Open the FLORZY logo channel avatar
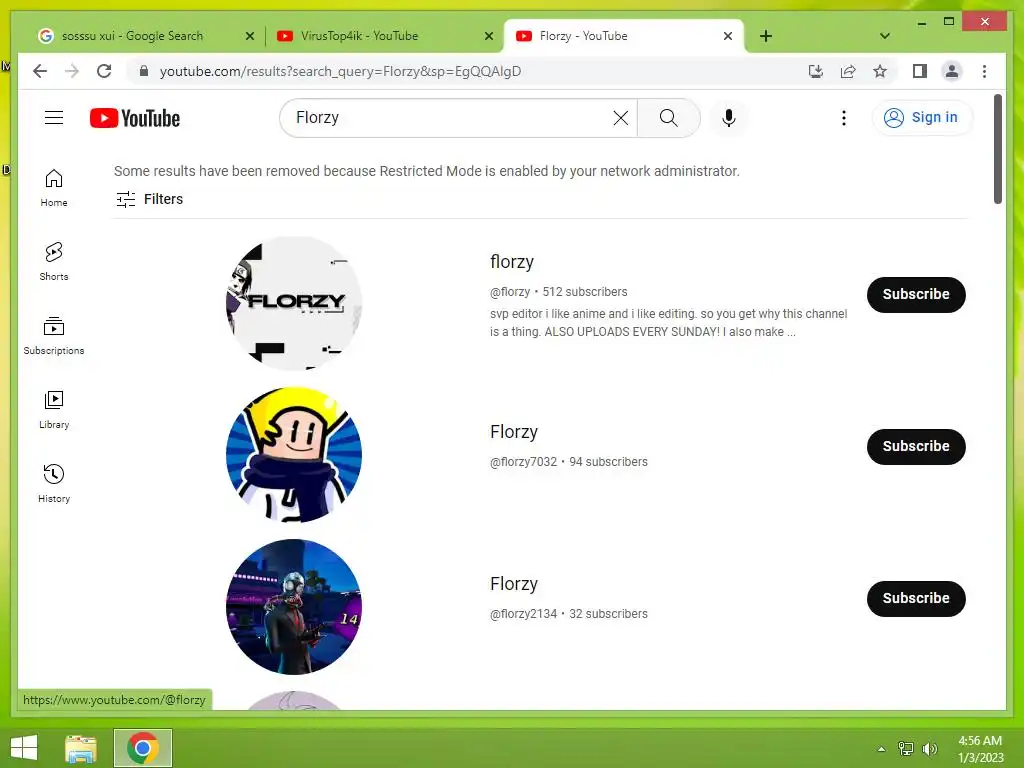Image resolution: width=1024 pixels, height=768 pixels. tap(294, 303)
